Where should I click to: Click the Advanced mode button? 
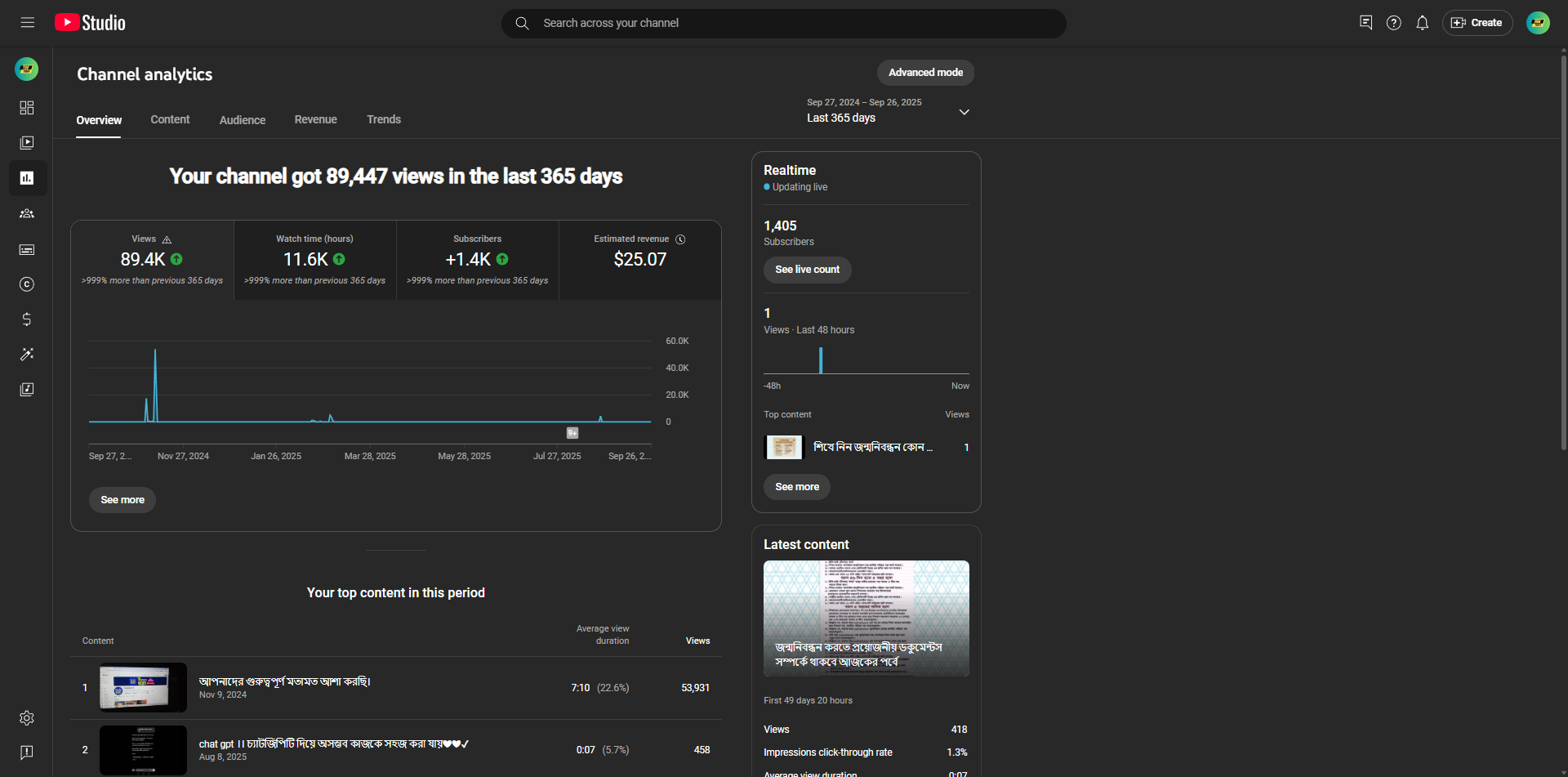coord(925,73)
